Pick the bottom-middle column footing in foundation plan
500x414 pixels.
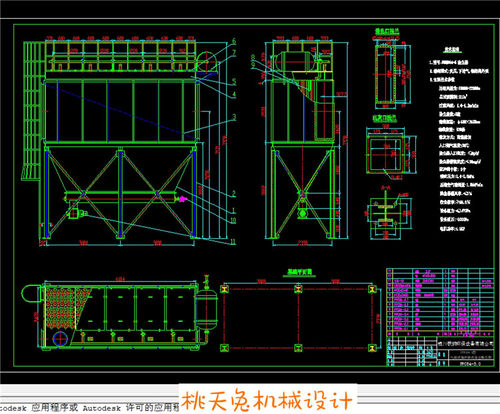tap(298, 348)
